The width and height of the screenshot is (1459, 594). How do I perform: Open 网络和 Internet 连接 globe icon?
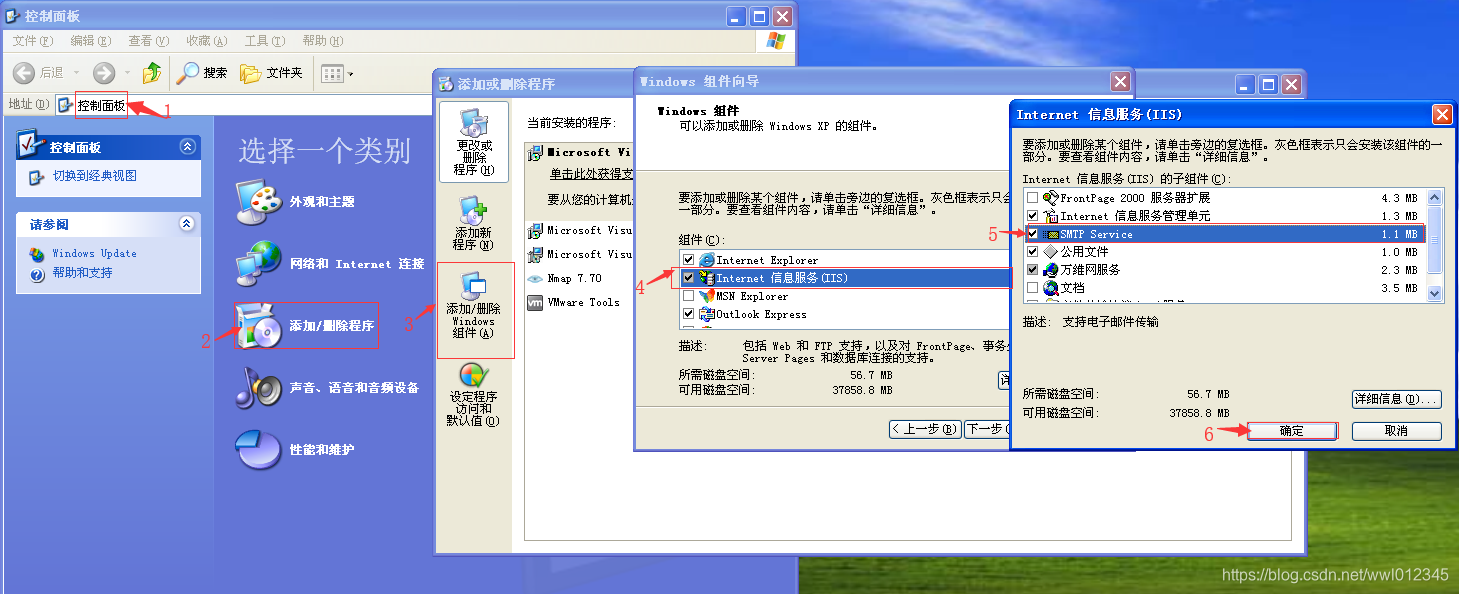click(259, 264)
